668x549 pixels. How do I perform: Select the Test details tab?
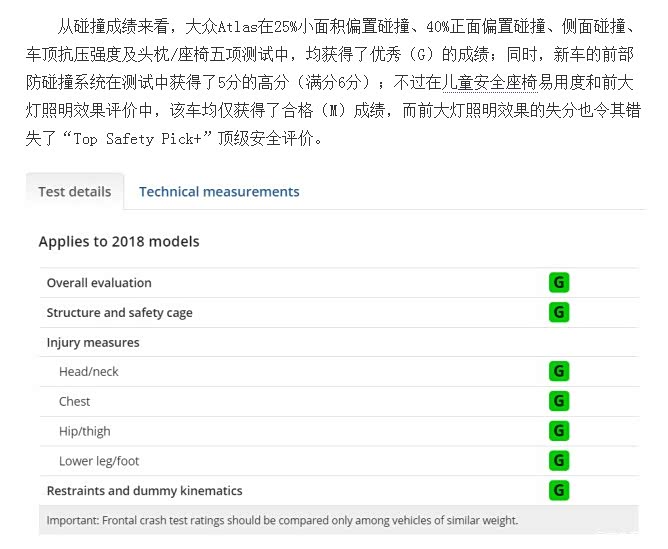point(75,191)
